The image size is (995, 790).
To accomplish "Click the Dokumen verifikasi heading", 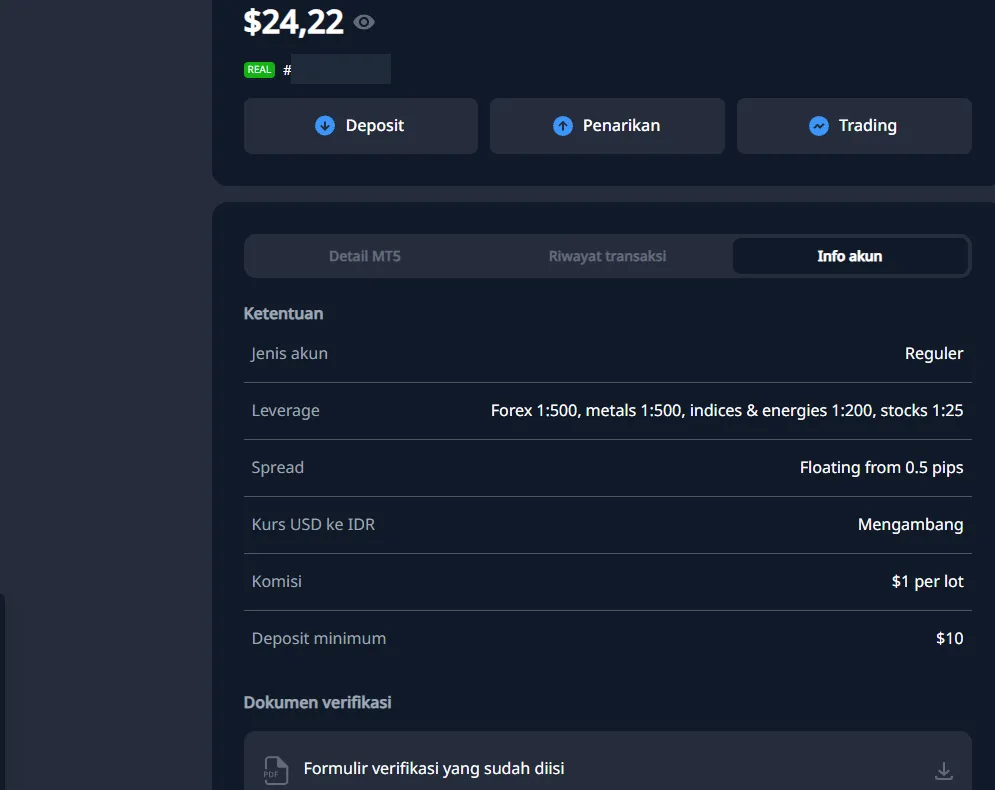I will (x=317, y=702).
